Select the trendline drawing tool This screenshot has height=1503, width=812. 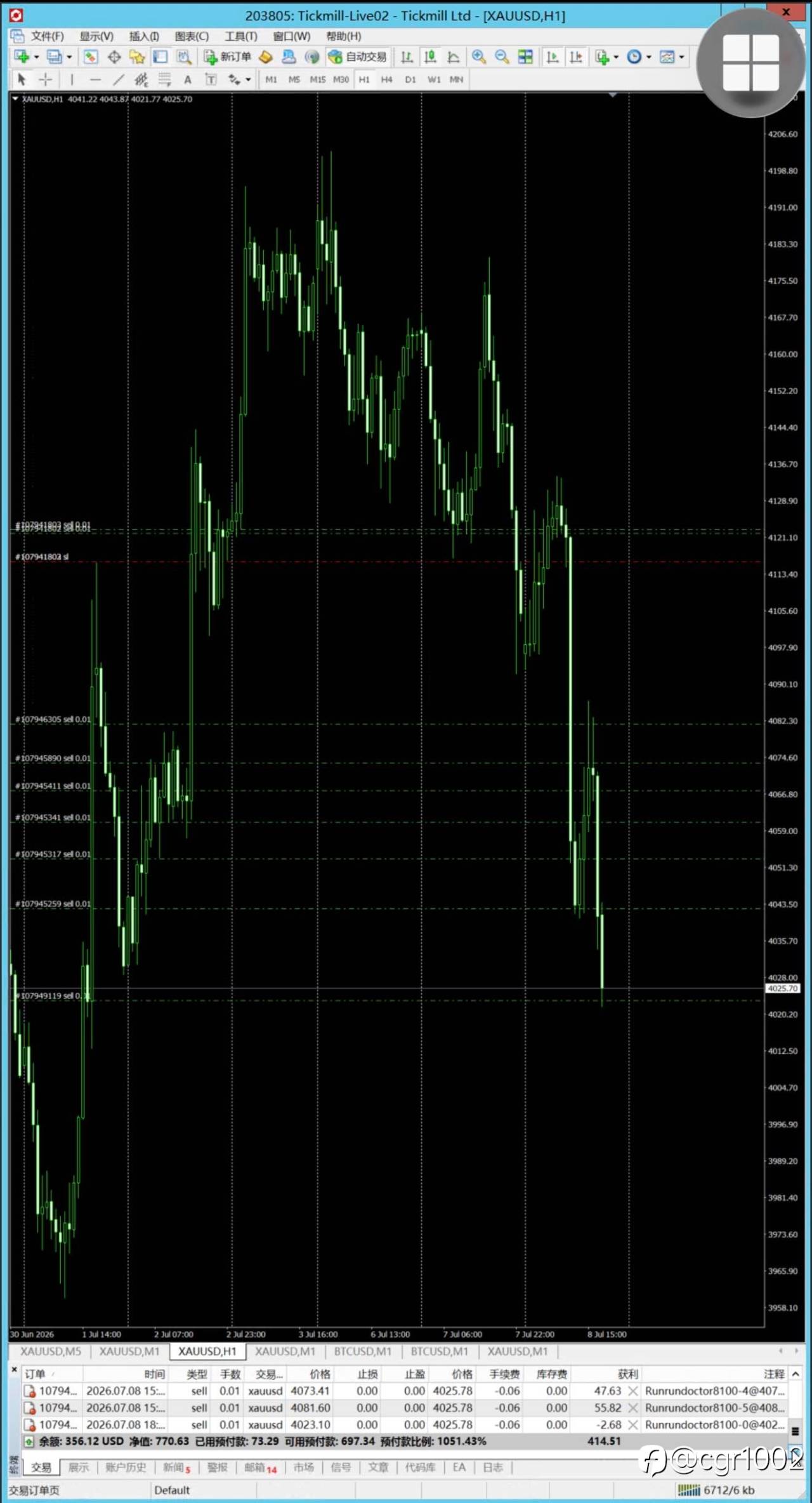(119, 79)
